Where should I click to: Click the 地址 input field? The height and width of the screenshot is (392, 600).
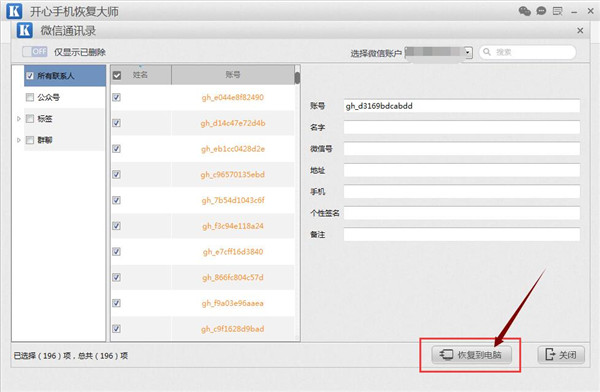[x=461, y=170]
